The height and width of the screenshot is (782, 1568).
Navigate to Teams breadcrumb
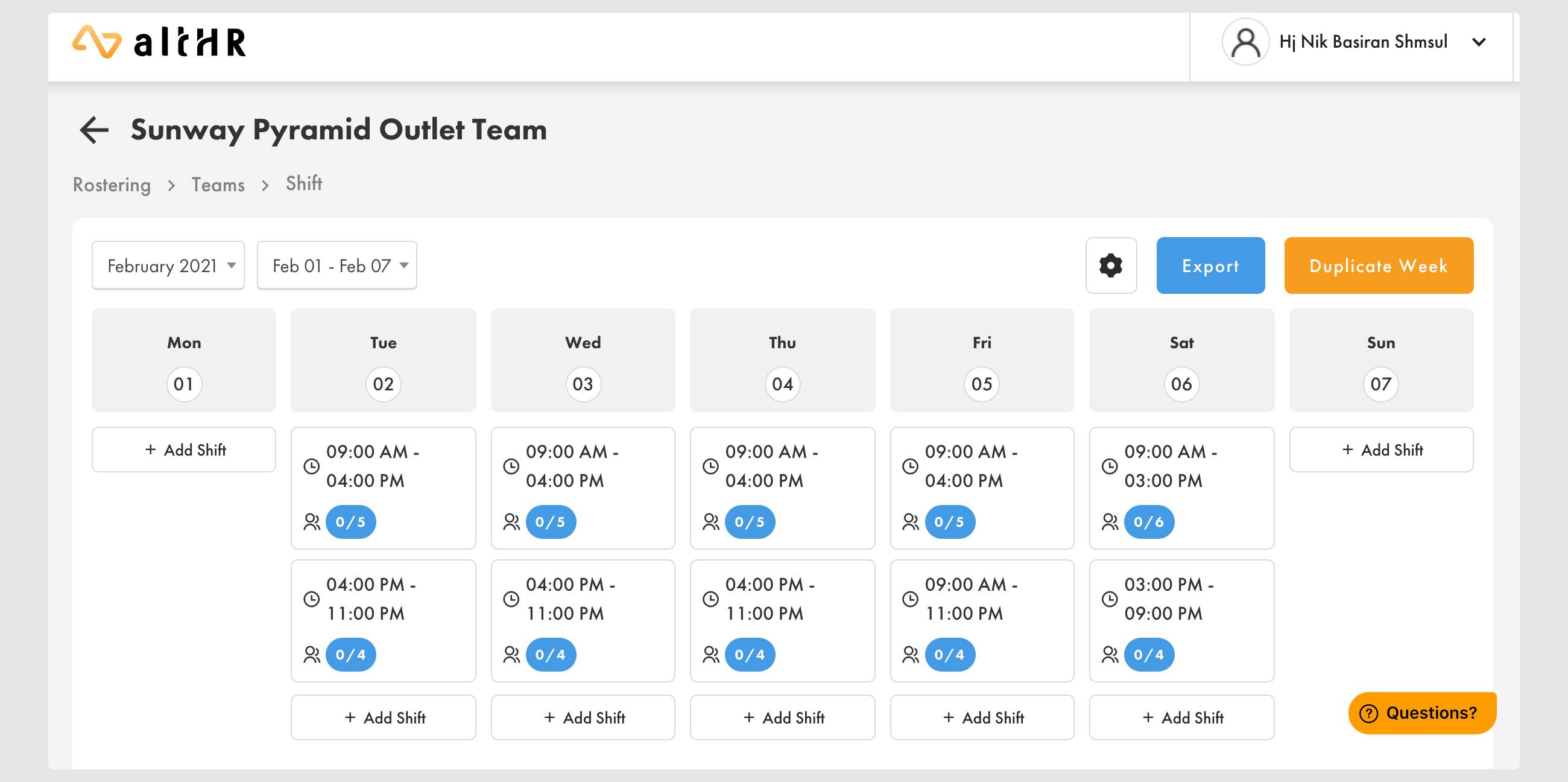pyautogui.click(x=218, y=185)
